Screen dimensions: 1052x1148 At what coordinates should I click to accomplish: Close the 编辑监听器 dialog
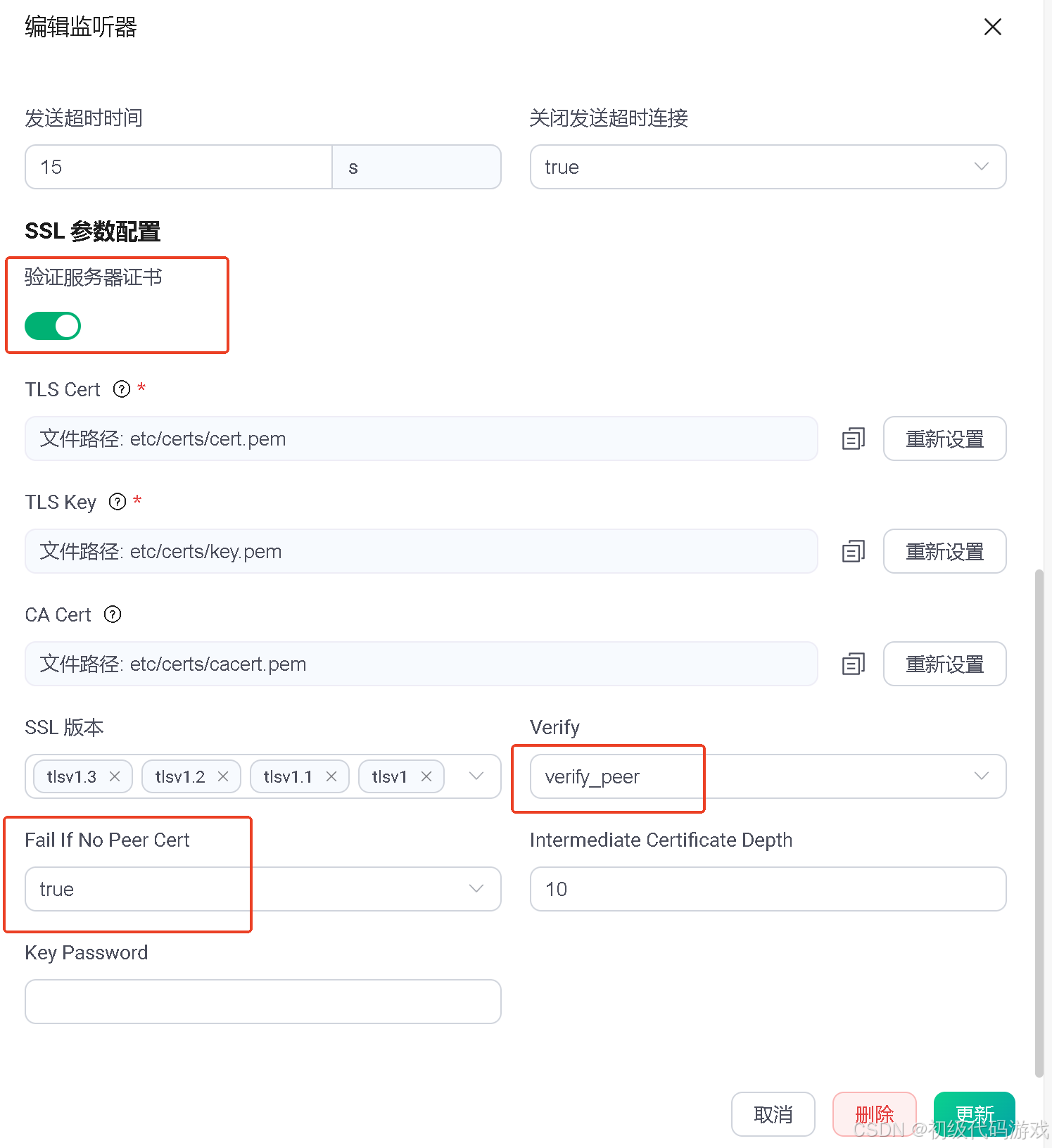pos(992,27)
